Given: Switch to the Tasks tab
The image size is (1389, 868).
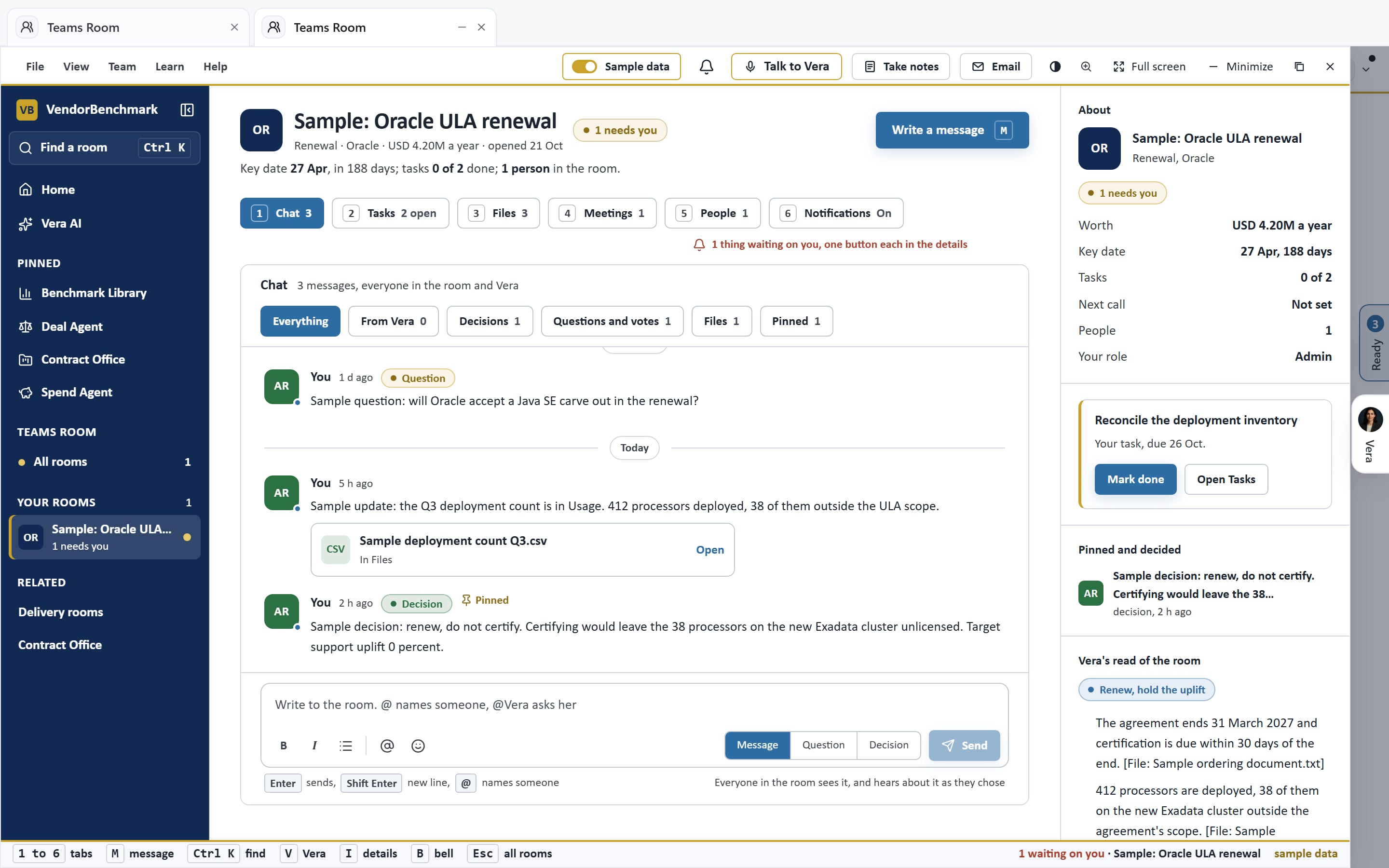Looking at the screenshot, I should (x=390, y=213).
